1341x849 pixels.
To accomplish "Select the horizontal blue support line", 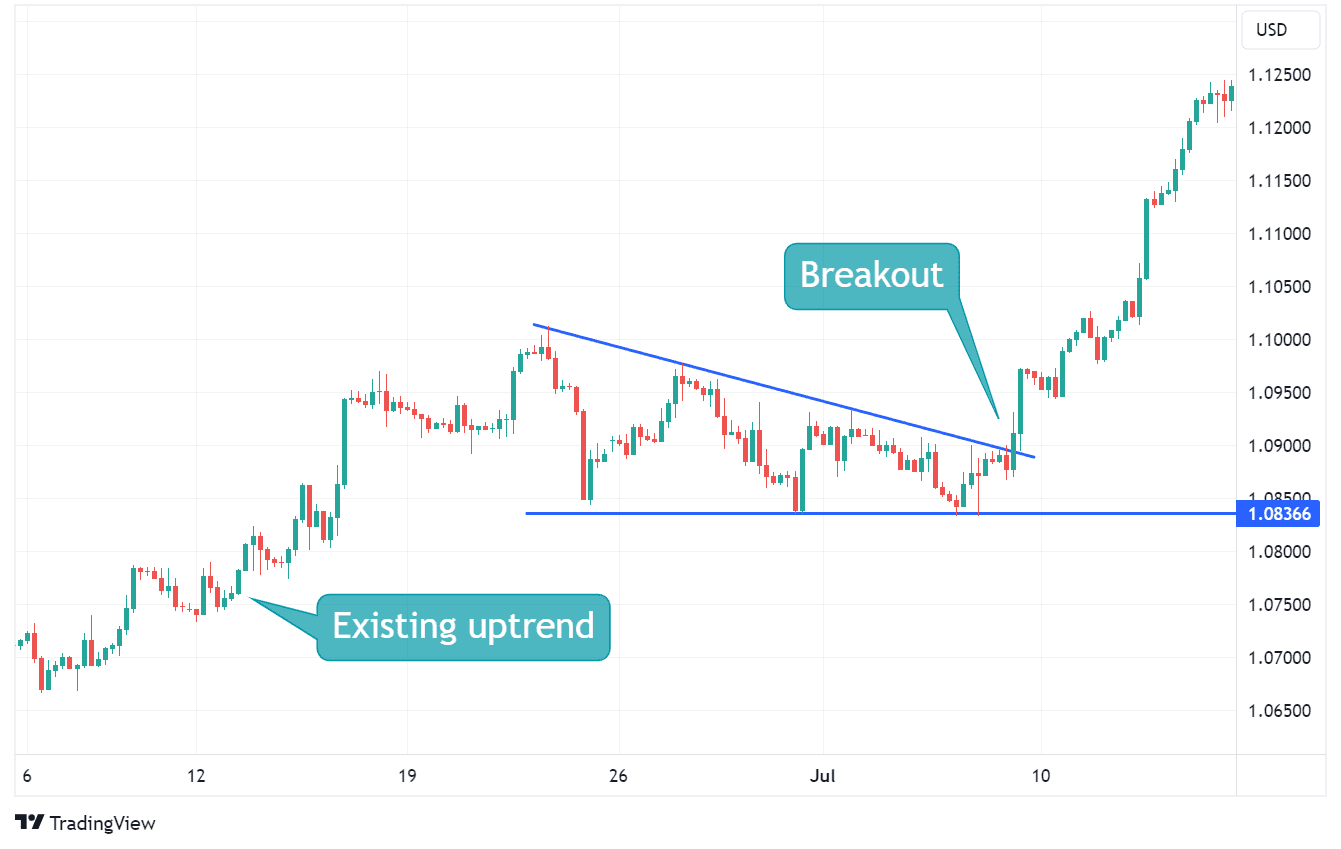I will click(700, 513).
